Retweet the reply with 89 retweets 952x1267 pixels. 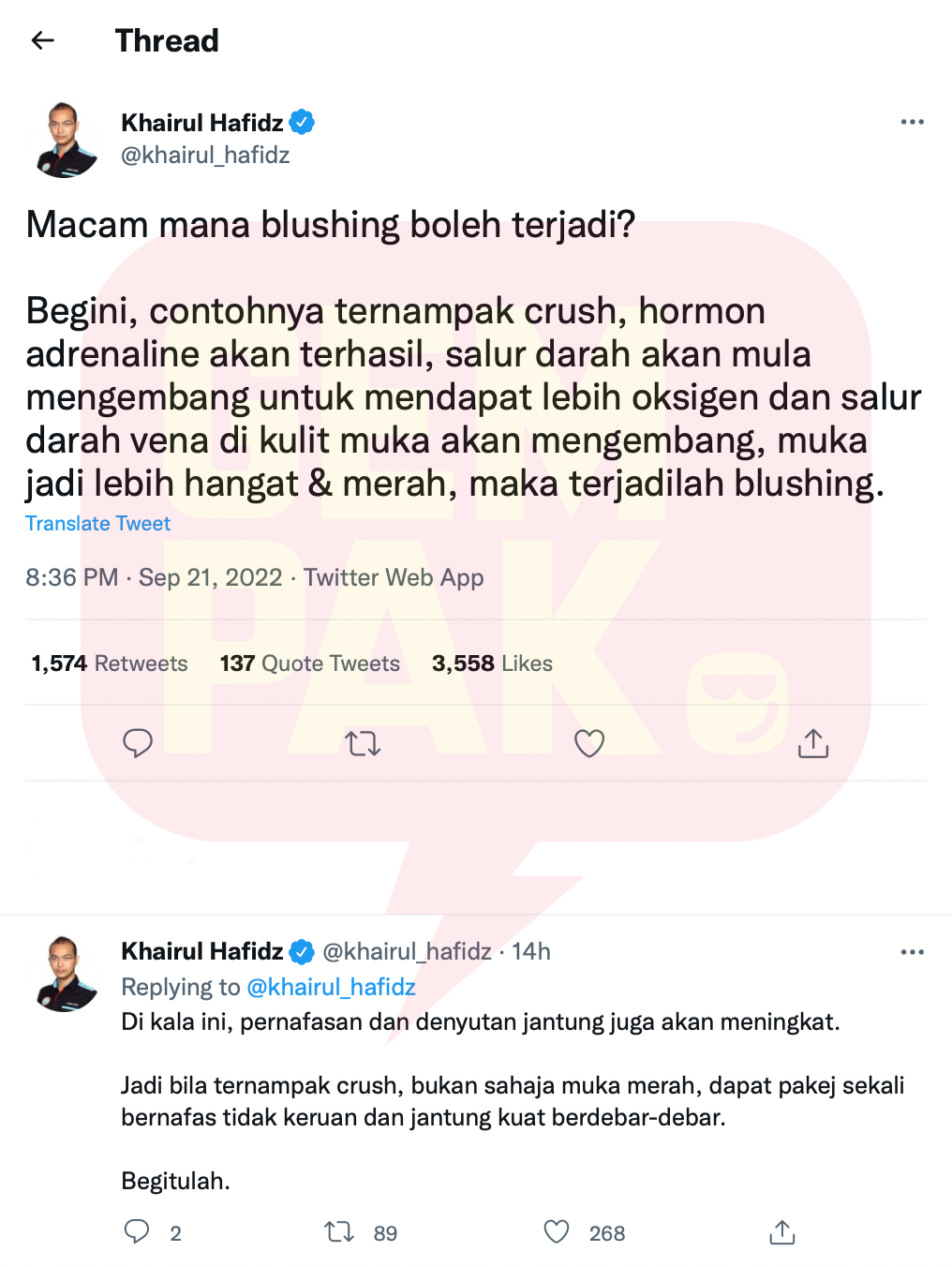tap(339, 1231)
